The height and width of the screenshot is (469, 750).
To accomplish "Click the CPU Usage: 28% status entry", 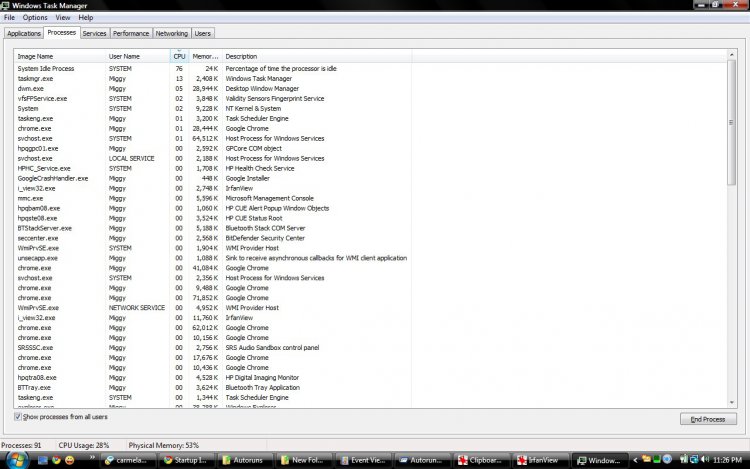I will [84, 445].
